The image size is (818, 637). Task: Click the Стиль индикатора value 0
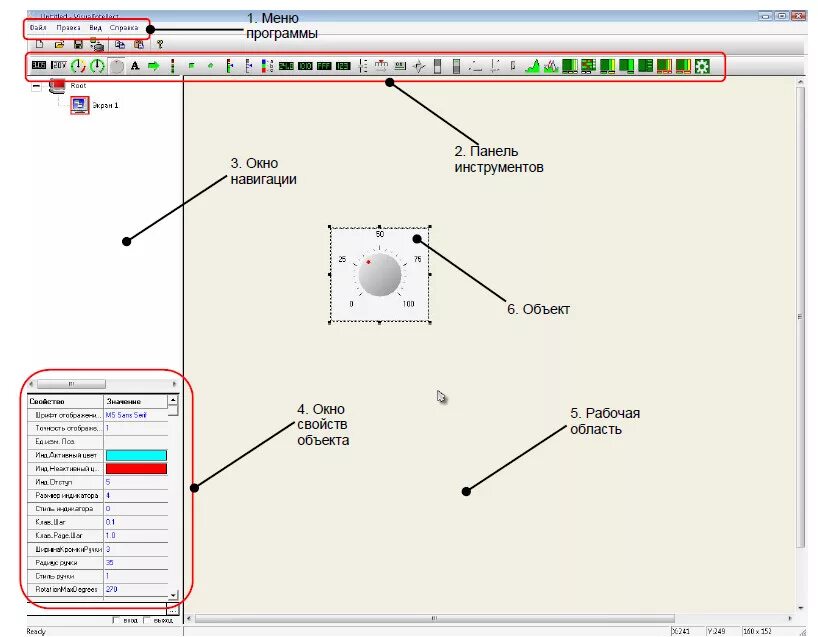108,509
